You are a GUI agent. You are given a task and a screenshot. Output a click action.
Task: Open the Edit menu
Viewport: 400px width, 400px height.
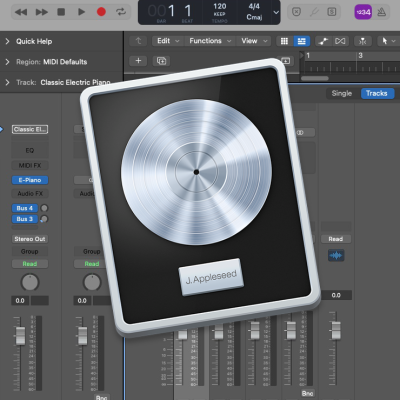168,41
